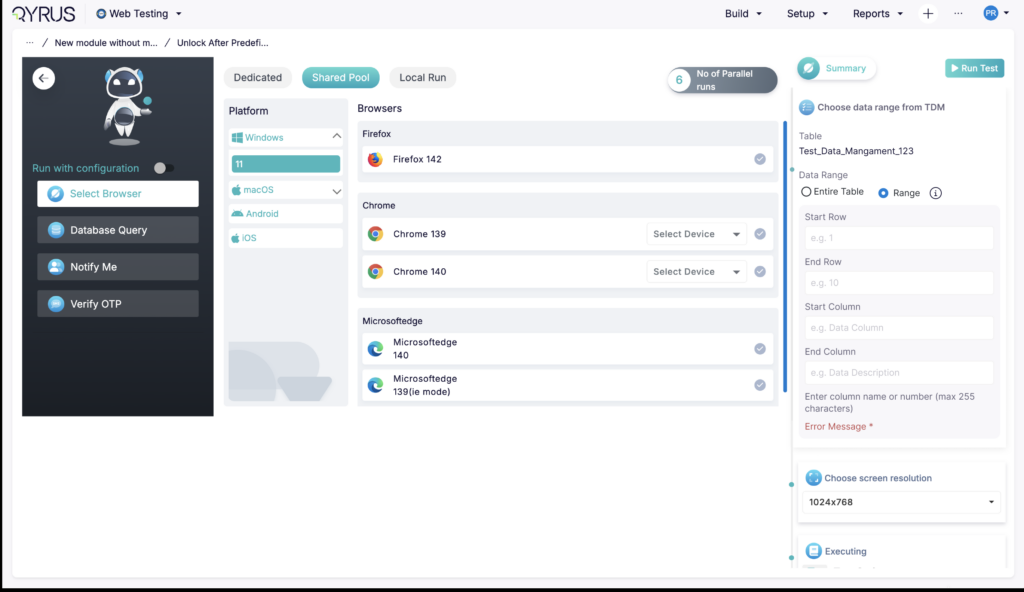This screenshot has height=592, width=1024.
Task: Click the Run Test button
Action: (x=974, y=68)
